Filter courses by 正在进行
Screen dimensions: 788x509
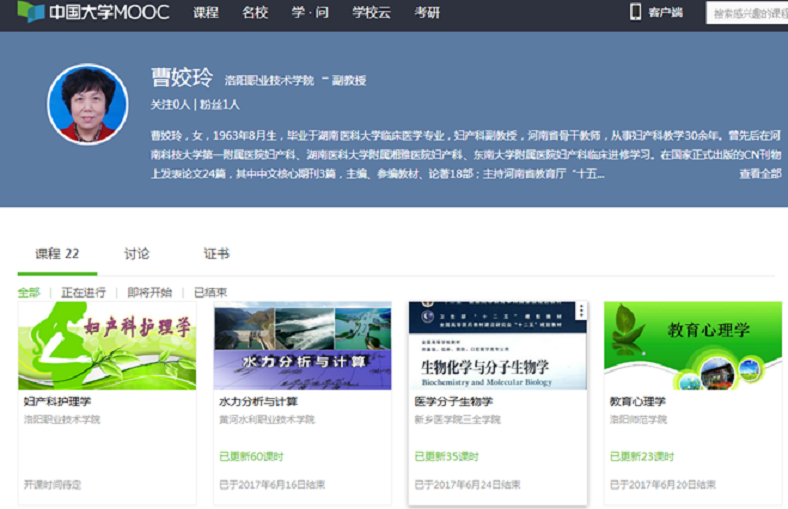coord(83,293)
